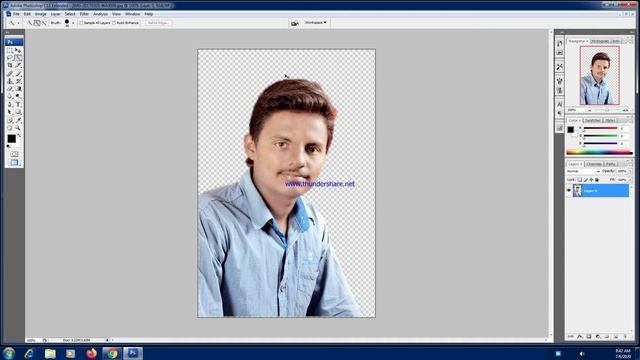
Task: Toggle Lock image pixels brush icon
Action: [586, 180]
